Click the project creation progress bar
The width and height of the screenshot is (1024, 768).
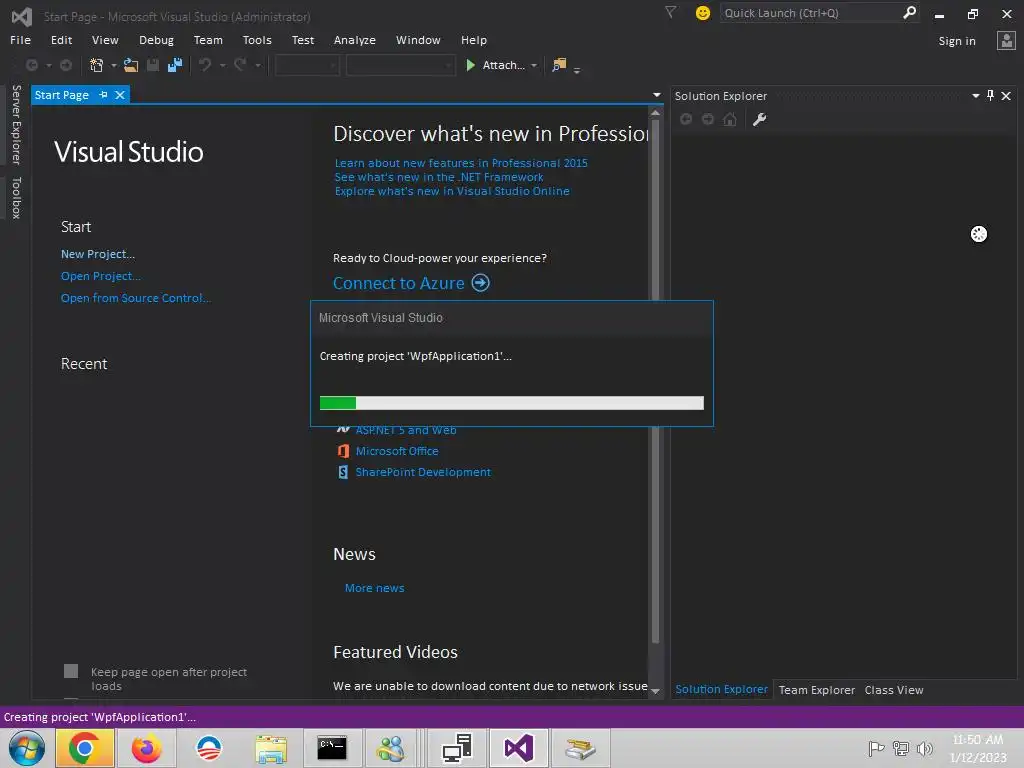tap(511, 403)
